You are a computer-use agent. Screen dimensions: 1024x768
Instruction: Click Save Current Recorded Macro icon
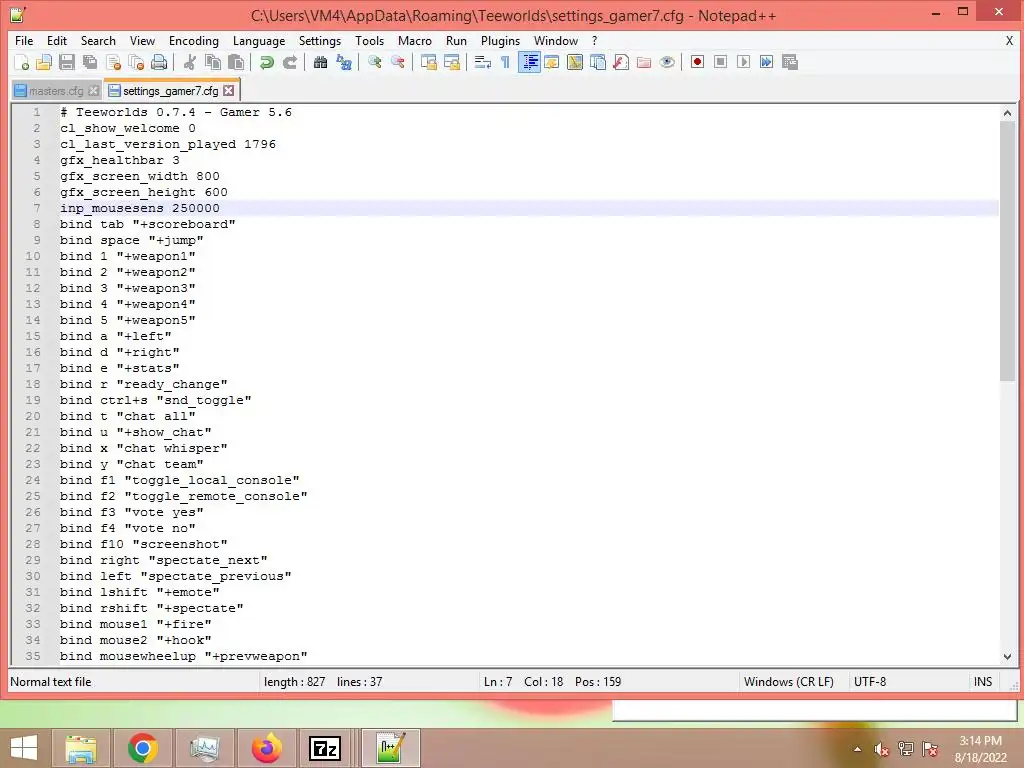(x=790, y=62)
